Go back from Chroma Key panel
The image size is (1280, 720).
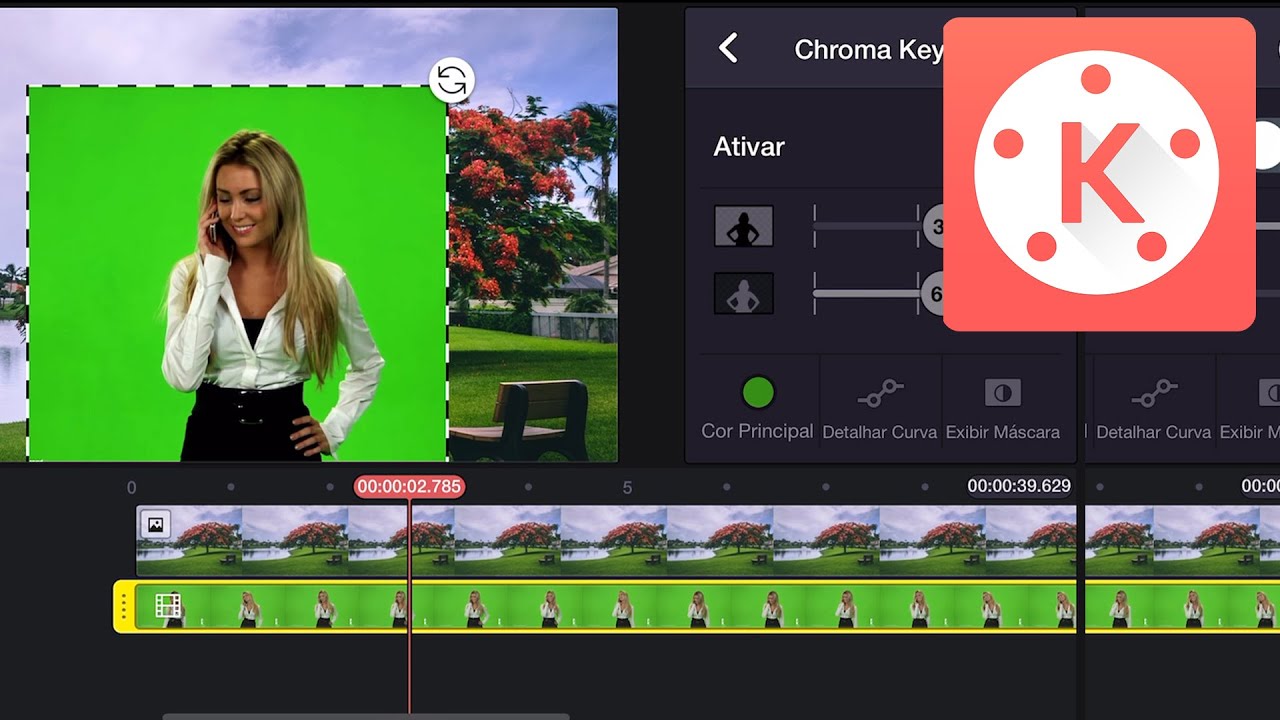point(728,48)
